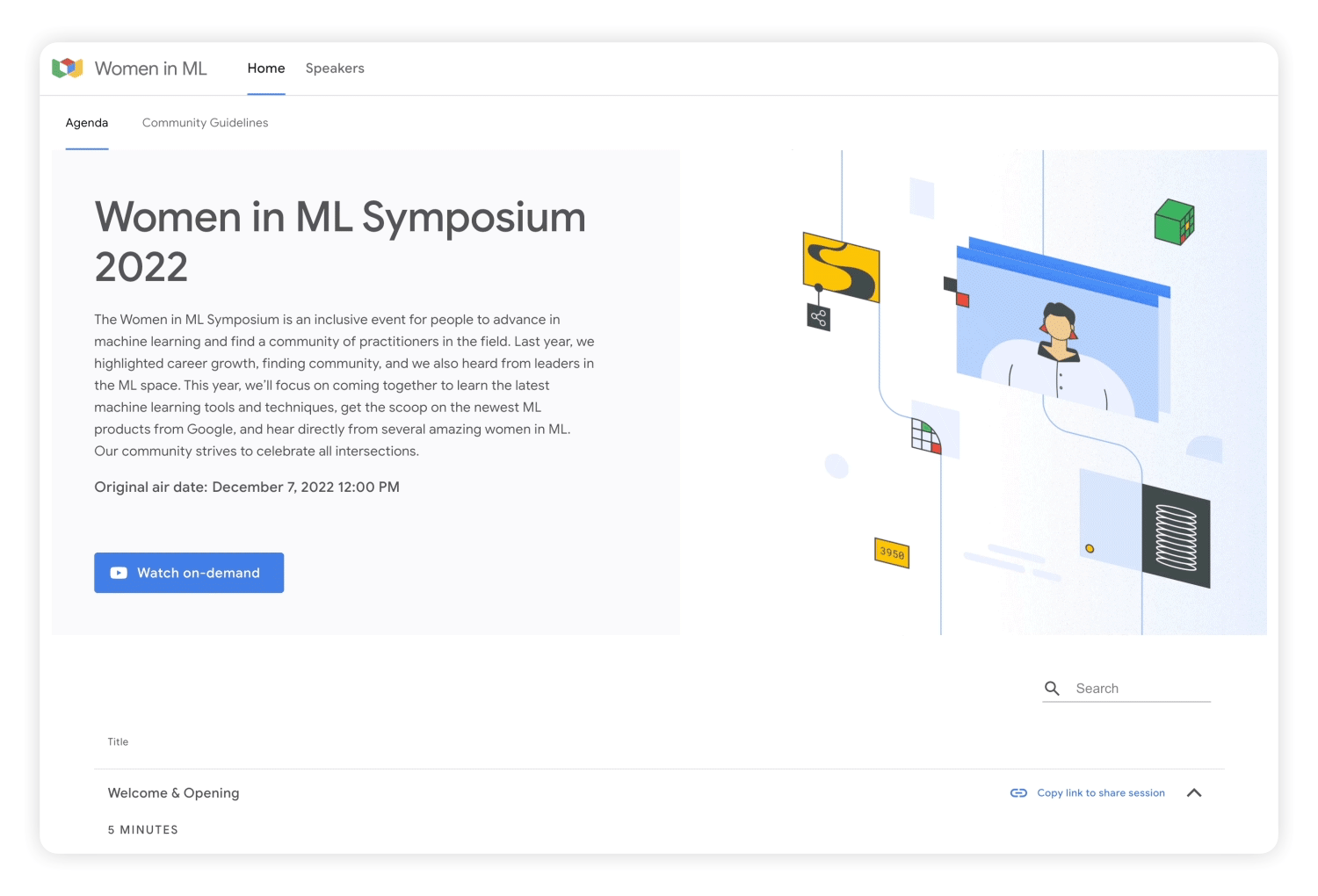The height and width of the screenshot is (896, 1318).
Task: Click the Women in ML Symposium 2022 heading
Action: (x=340, y=242)
